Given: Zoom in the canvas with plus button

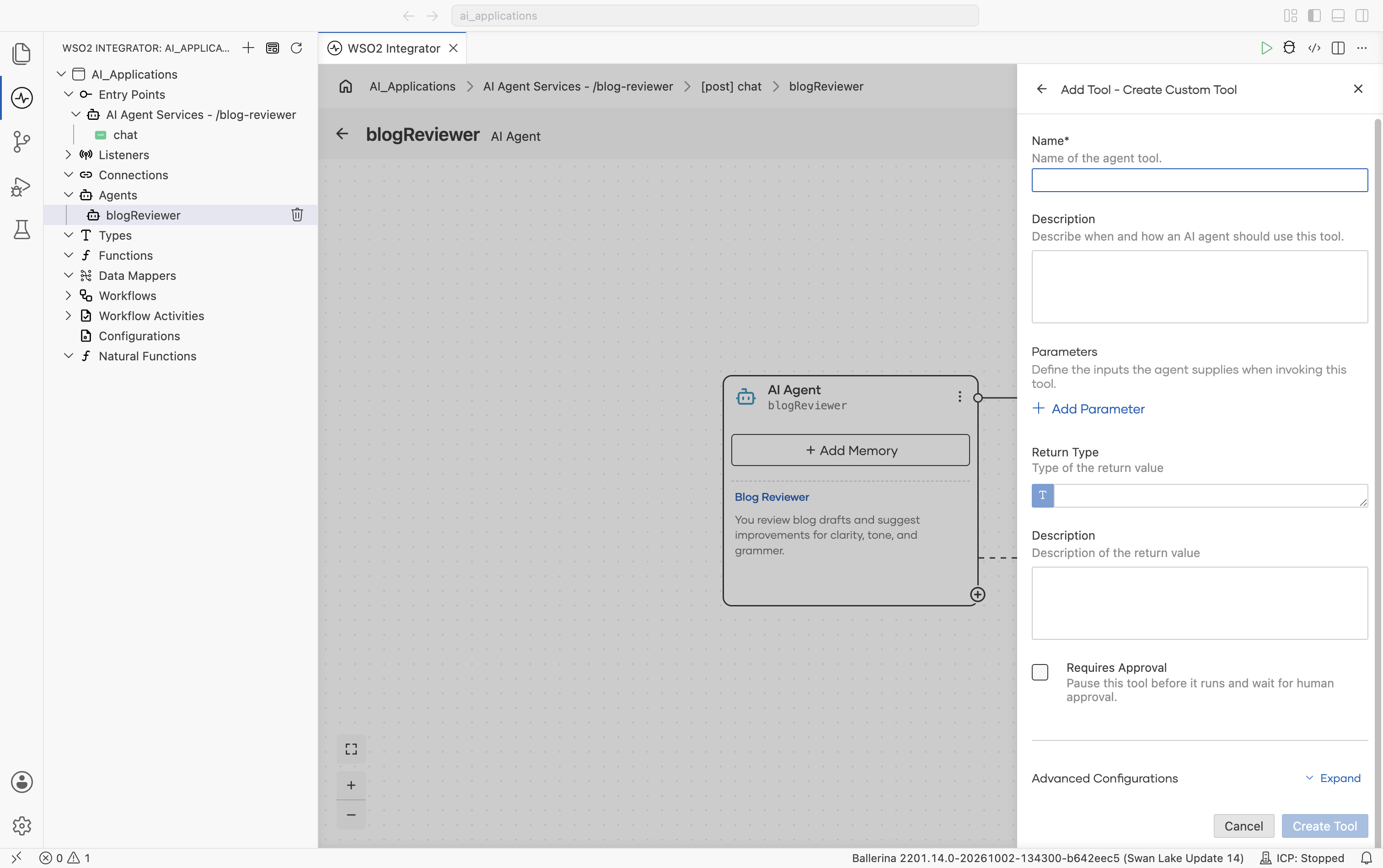Looking at the screenshot, I should click(x=351, y=785).
